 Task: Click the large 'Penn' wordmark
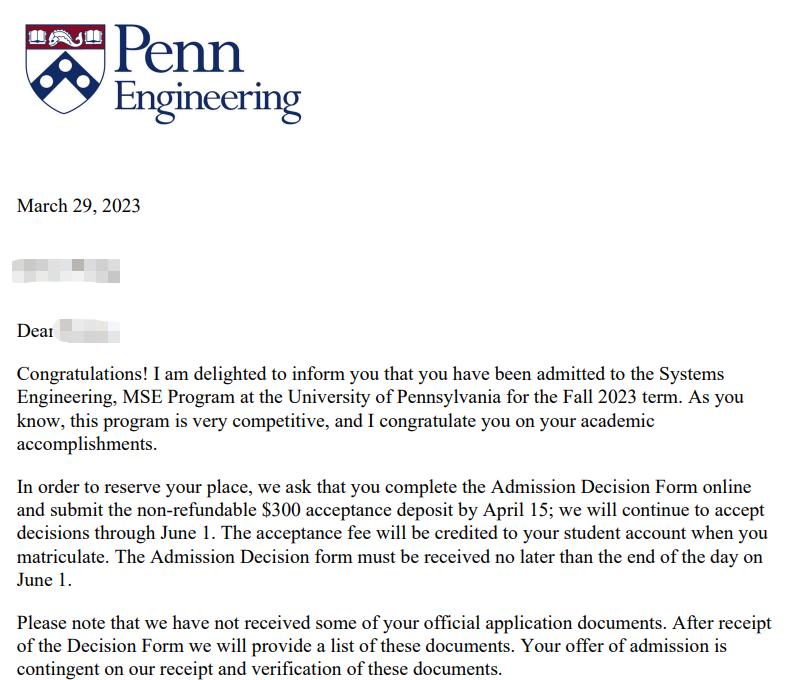coord(178,49)
